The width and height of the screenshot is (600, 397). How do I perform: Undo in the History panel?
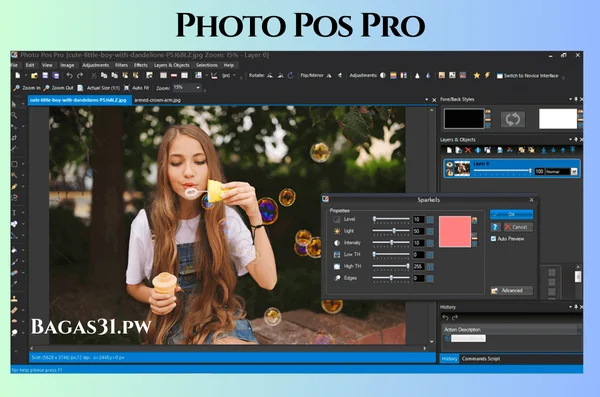(445, 317)
